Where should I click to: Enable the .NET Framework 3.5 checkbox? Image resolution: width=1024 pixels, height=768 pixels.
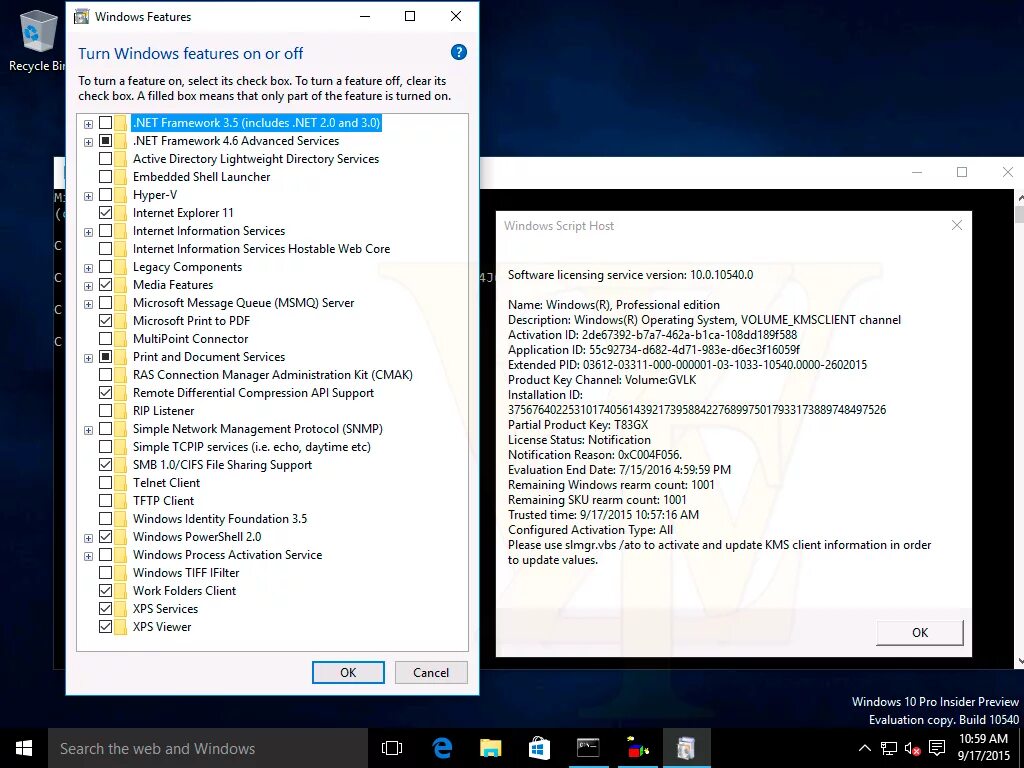tap(105, 123)
